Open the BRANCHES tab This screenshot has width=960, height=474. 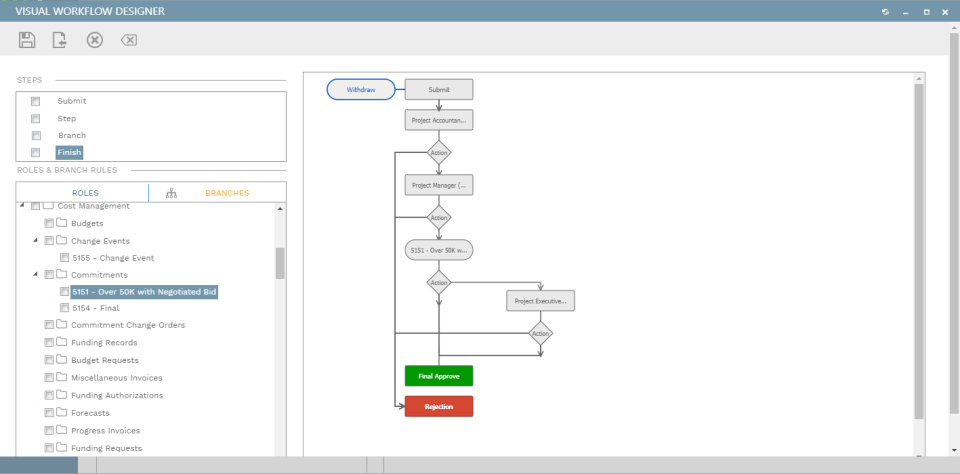(x=227, y=193)
